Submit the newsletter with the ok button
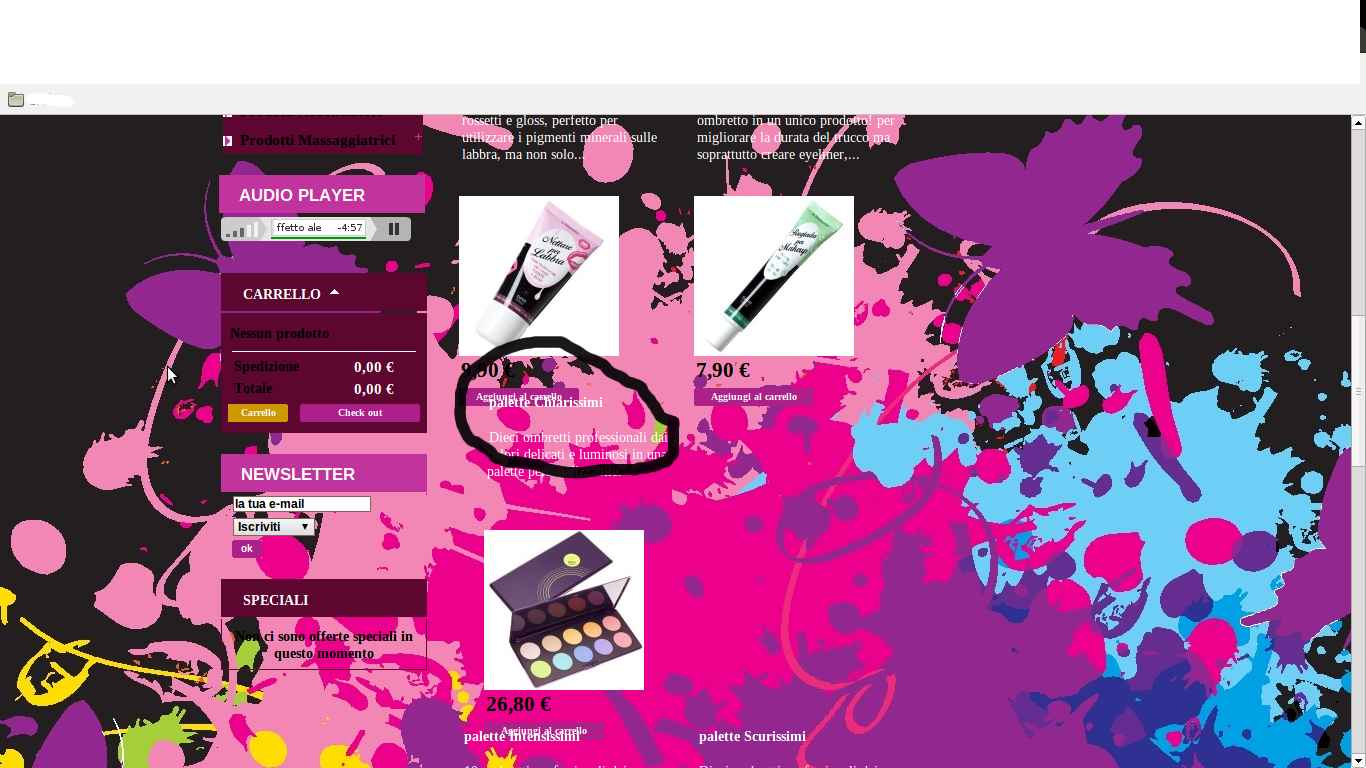1366x768 pixels. pos(246,548)
